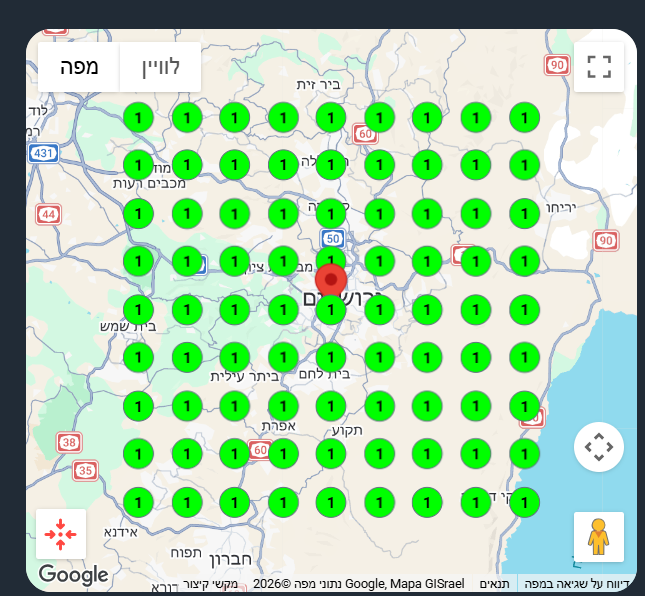Click the red location pin over Jerusalem
This screenshot has width=645, height=596.
pos(331,282)
